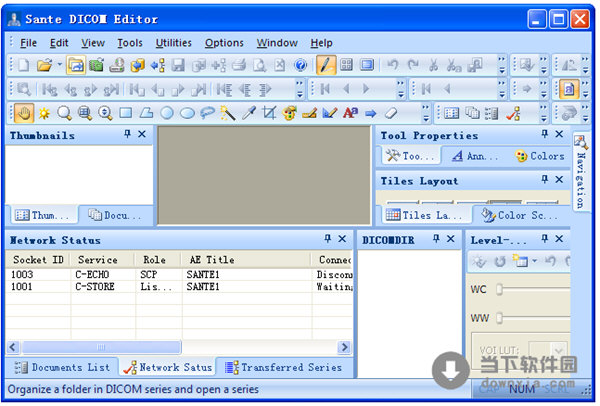
Task: Toggle auto-hide pin on Network Status panel
Action: [x=327, y=240]
